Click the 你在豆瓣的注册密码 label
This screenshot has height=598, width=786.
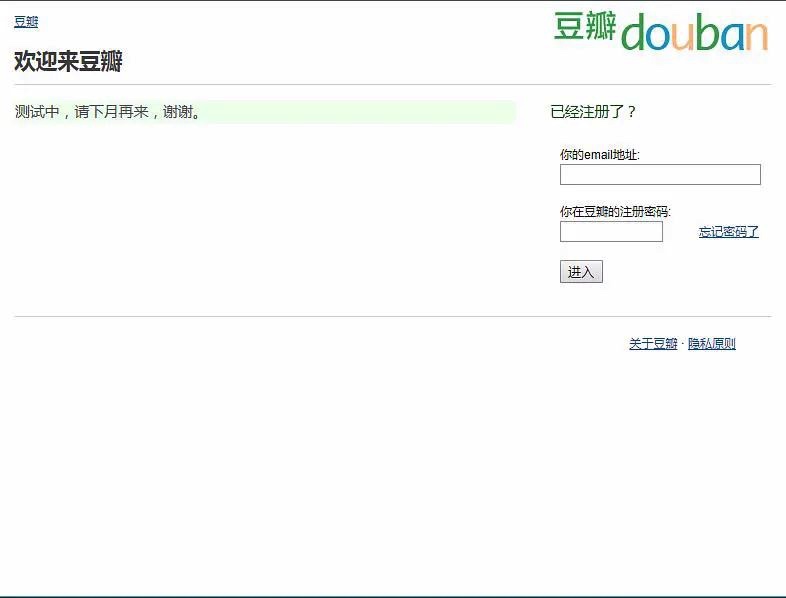point(615,212)
